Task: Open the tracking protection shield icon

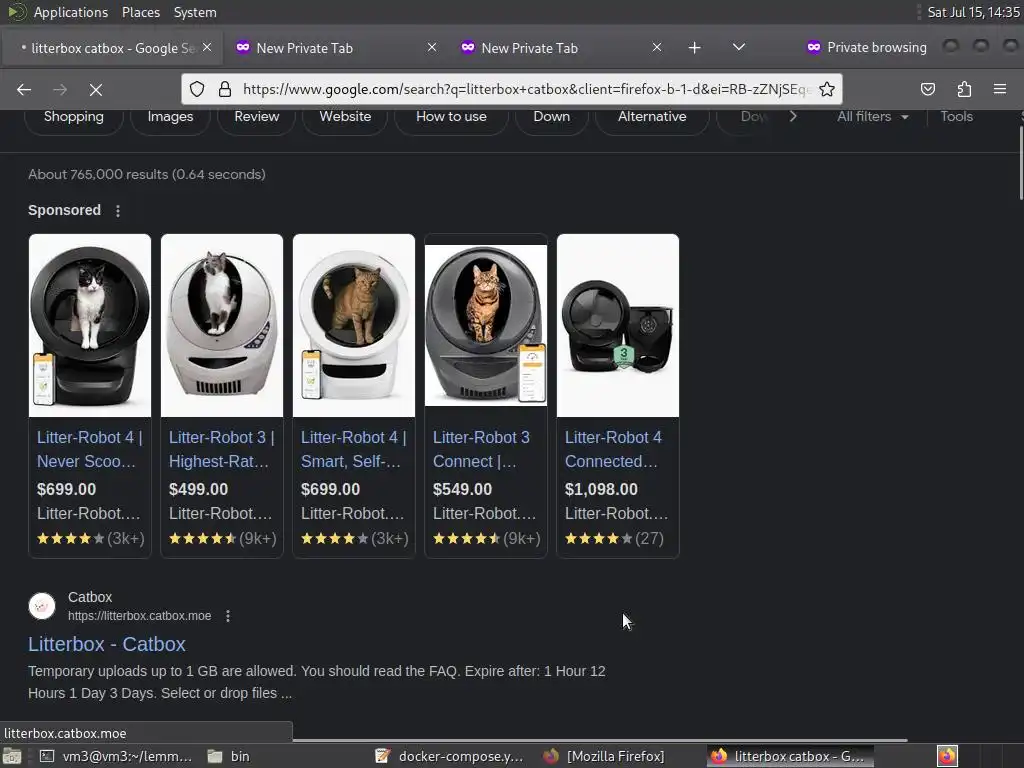Action: [x=197, y=89]
